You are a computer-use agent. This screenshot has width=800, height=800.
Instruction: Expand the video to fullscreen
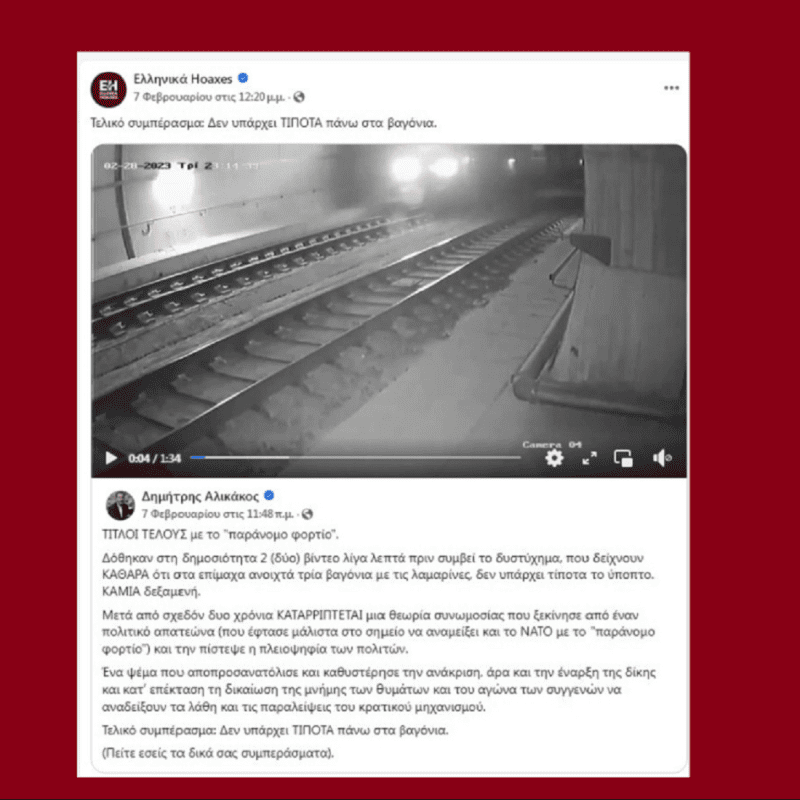coord(589,458)
